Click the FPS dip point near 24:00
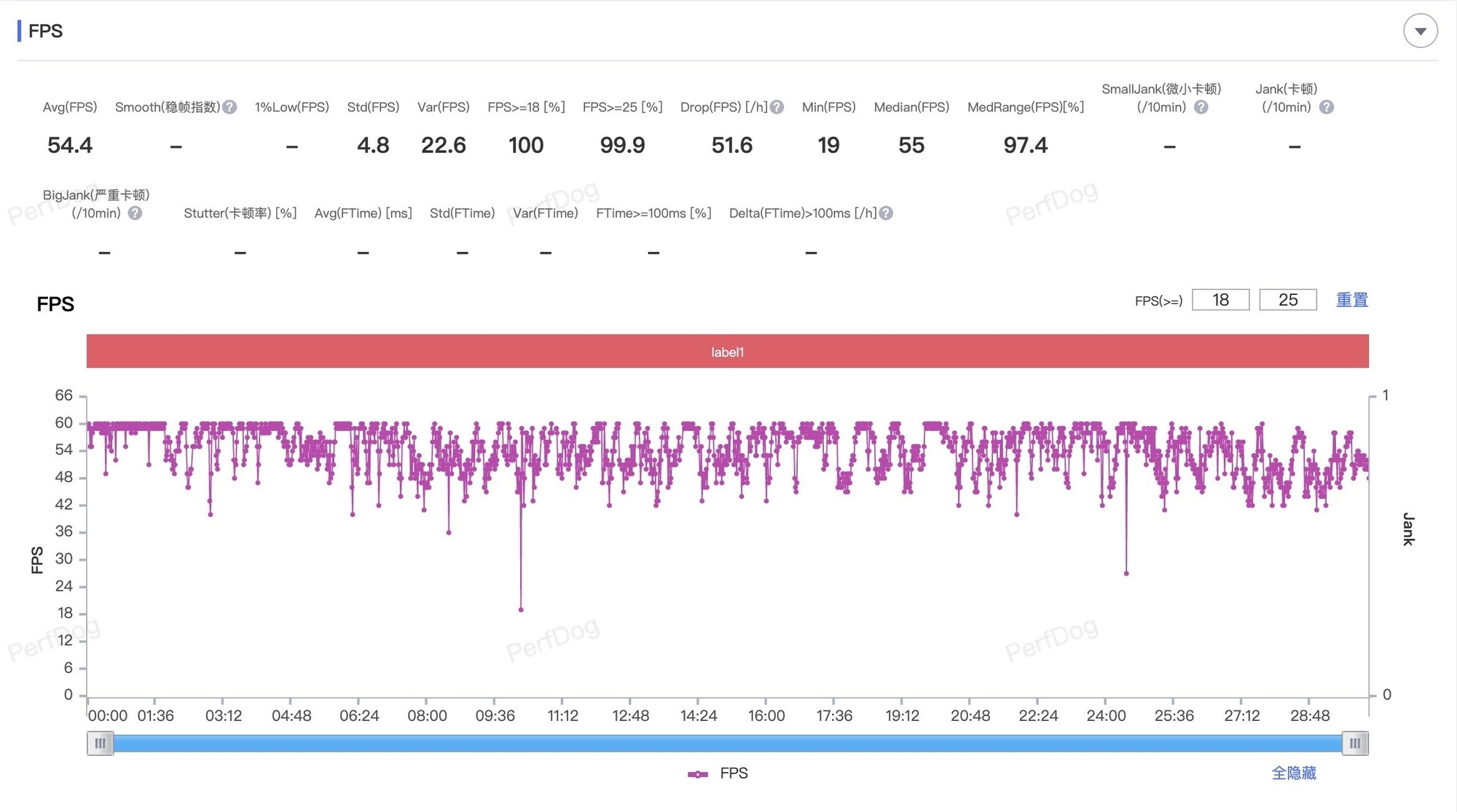Viewport: 1457px width, 812px height. click(x=1126, y=573)
